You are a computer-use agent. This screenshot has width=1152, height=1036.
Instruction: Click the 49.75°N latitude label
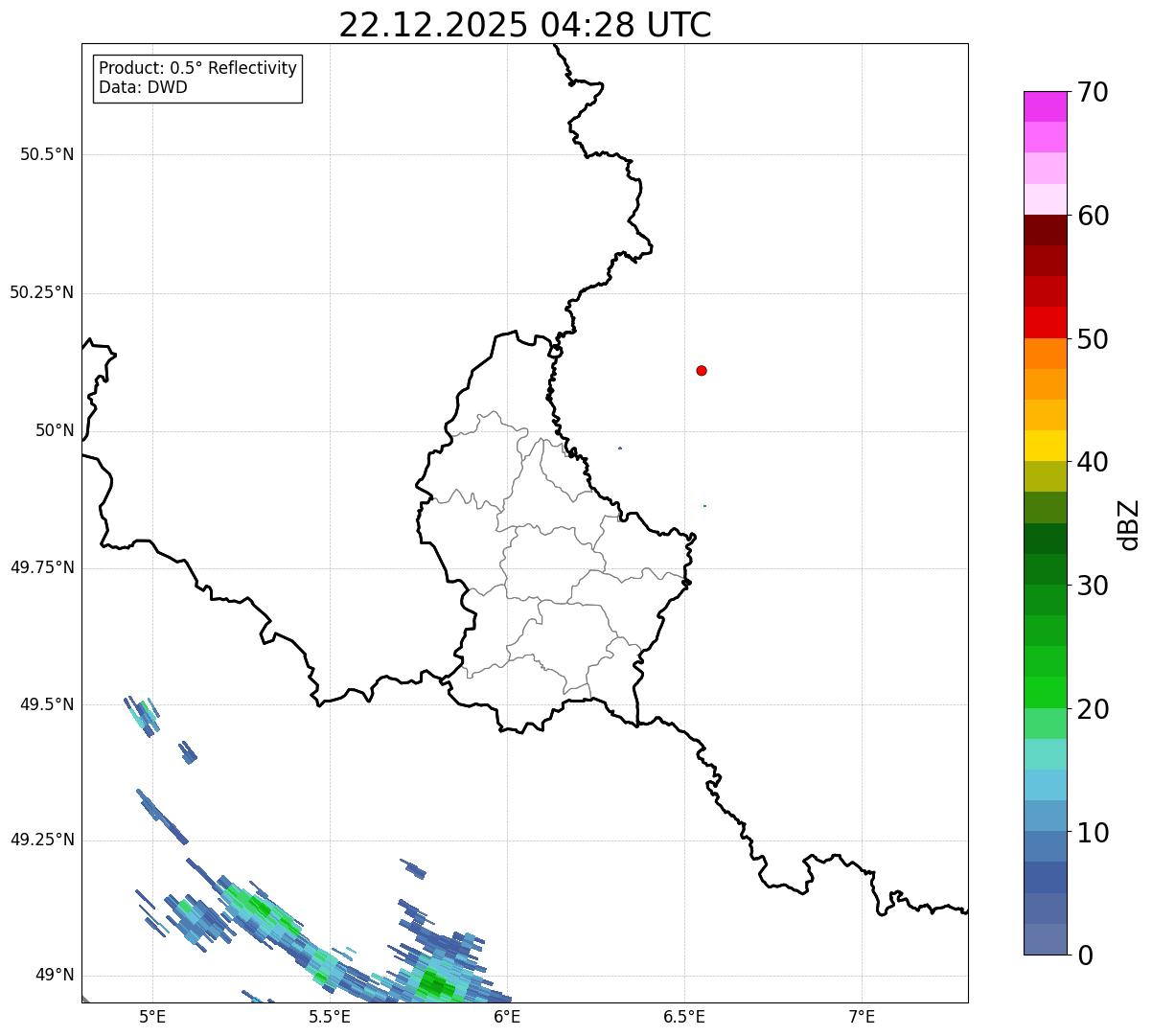click(42, 567)
